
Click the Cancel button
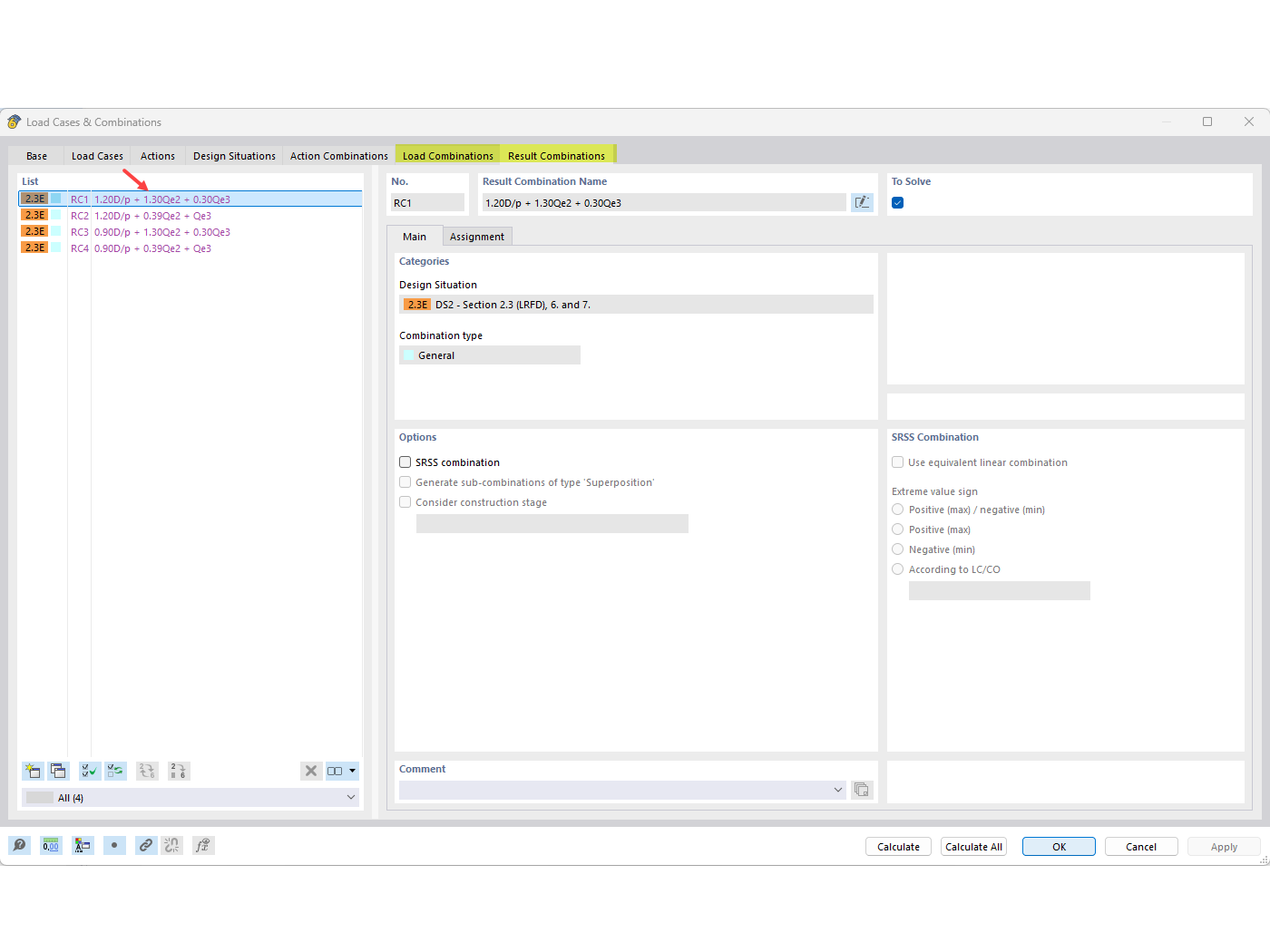pyautogui.click(x=1141, y=847)
